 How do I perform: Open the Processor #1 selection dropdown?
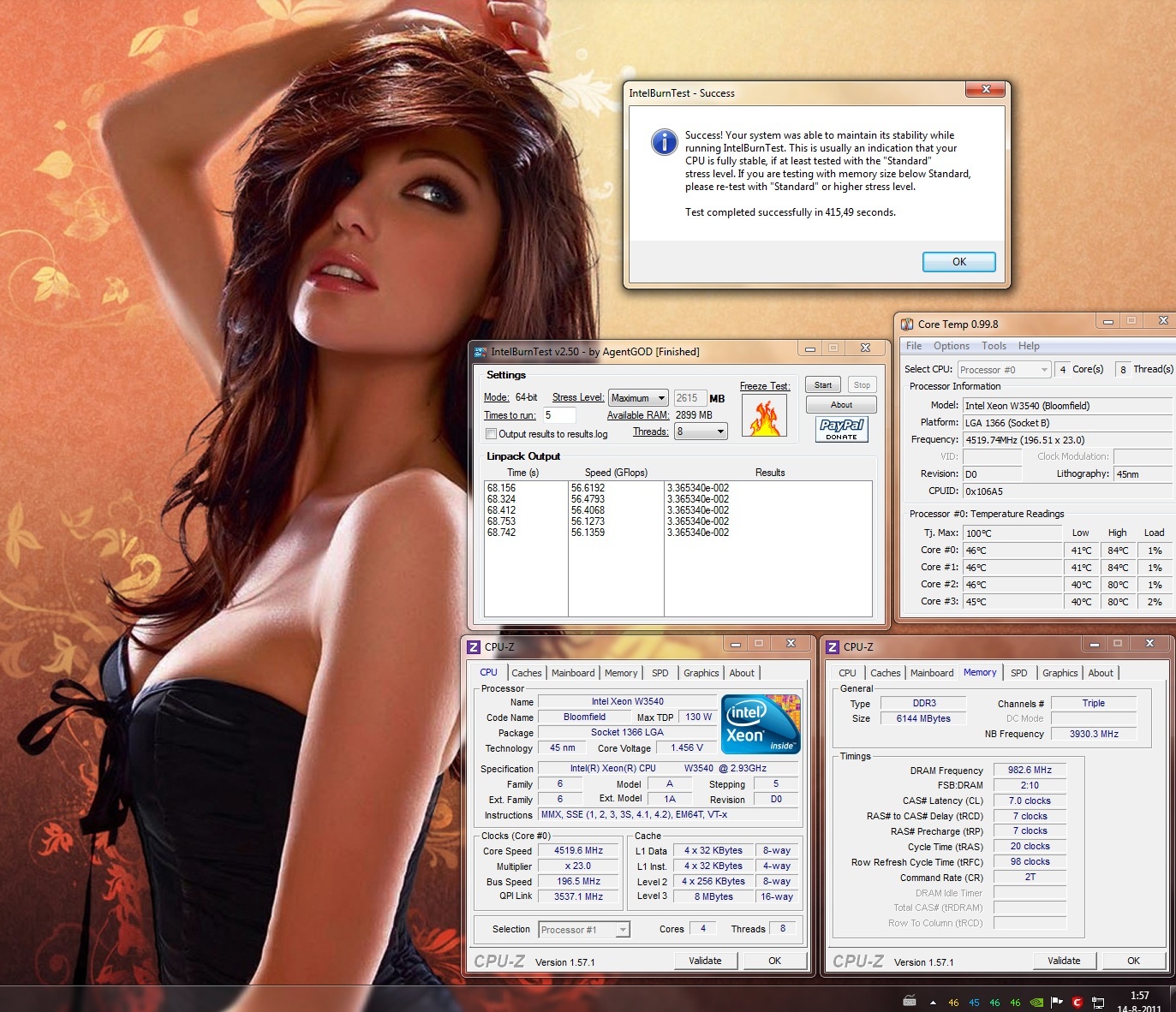click(584, 930)
